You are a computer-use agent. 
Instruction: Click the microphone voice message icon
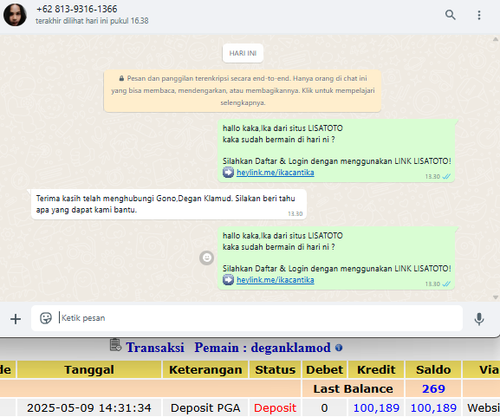click(x=479, y=319)
